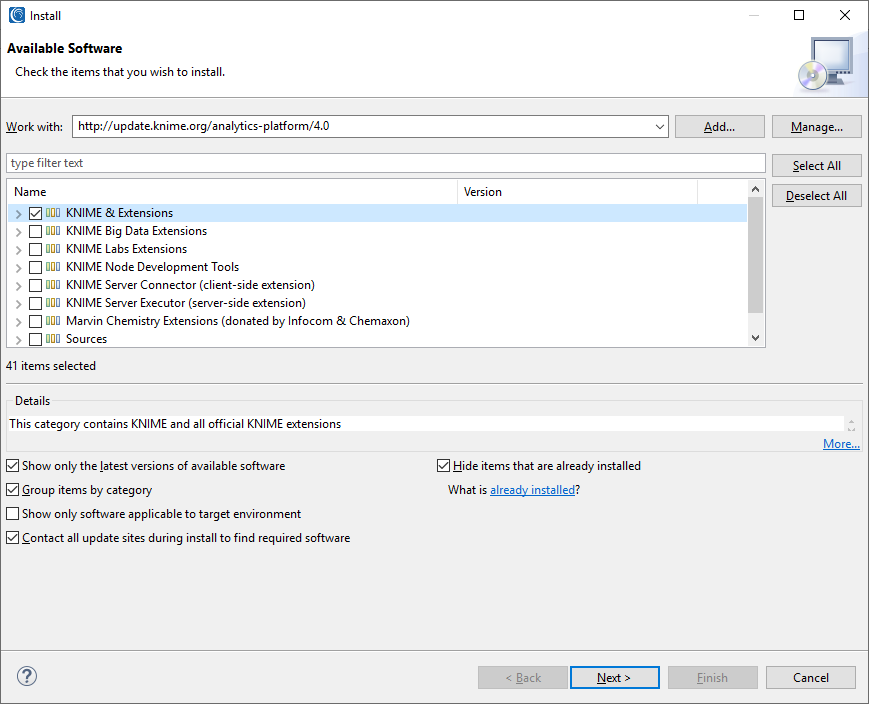Open the already installed link
The height and width of the screenshot is (704, 869).
pos(533,490)
